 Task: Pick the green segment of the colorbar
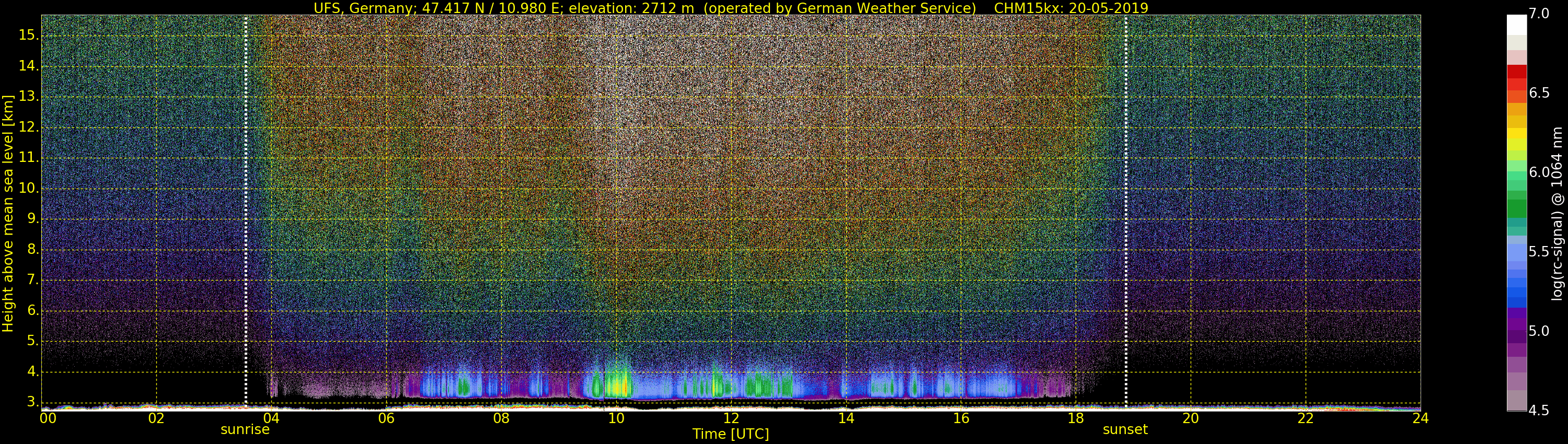1516,207
